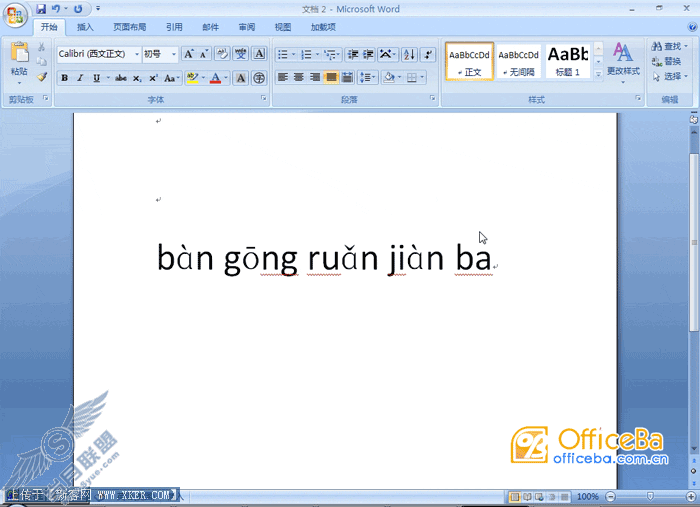Toggle bold formatting
700x507 pixels.
tap(64, 78)
